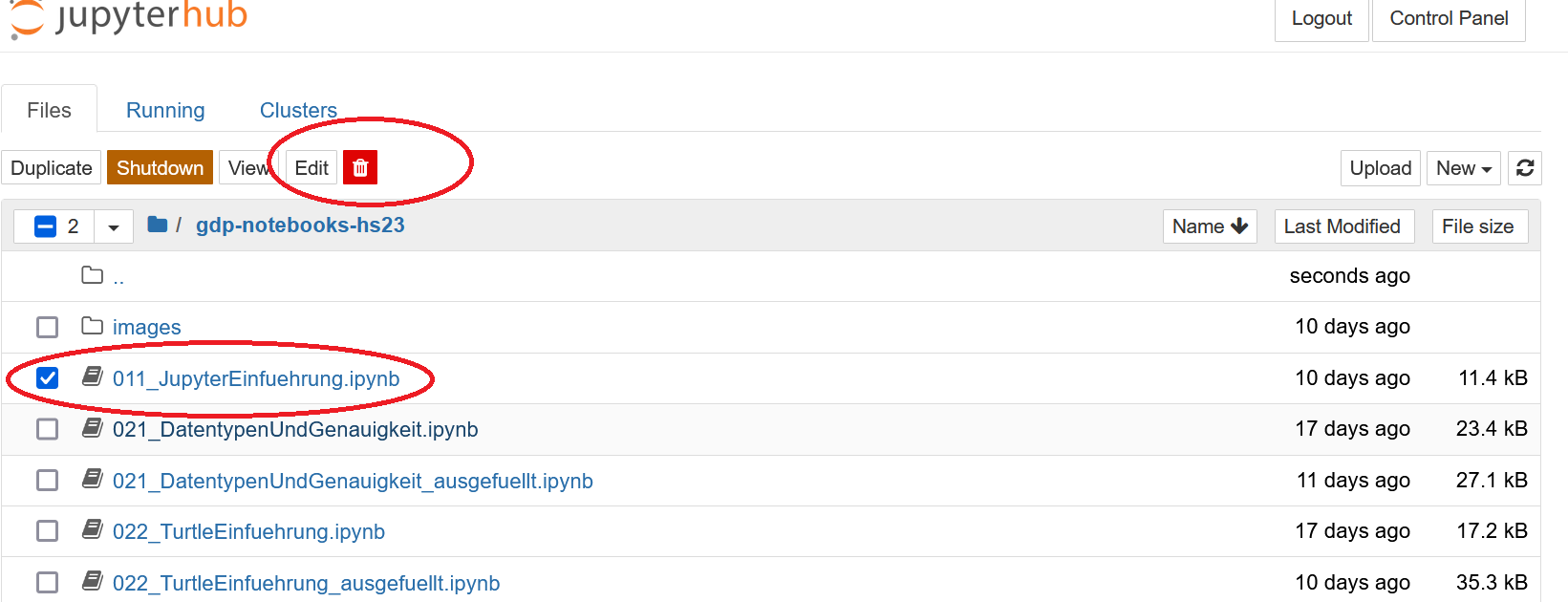Click notebook icon beside 022_TurtleEinfuehrung.ipynb
The height and width of the screenshot is (602, 1568).
point(93,529)
